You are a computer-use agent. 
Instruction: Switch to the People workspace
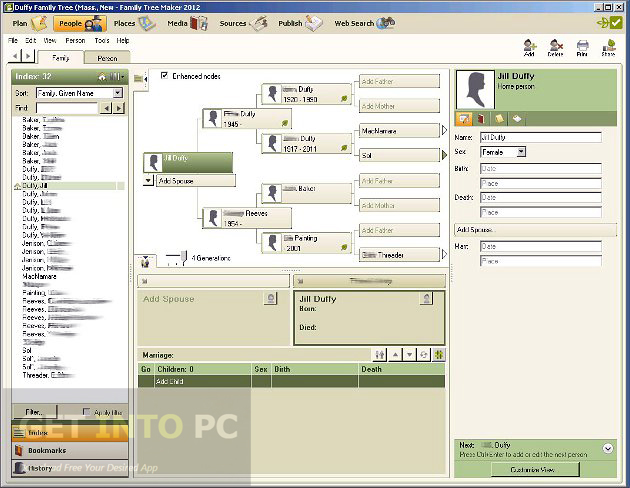[x=80, y=23]
